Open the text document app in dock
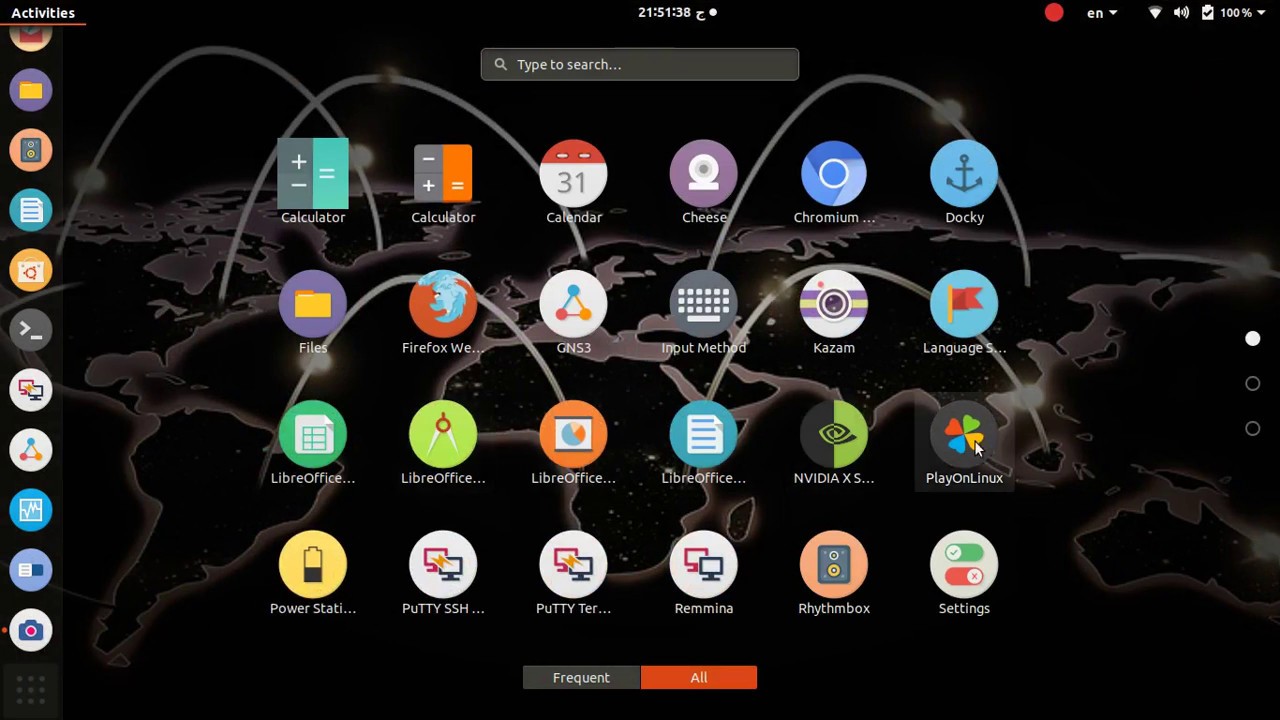This screenshot has height=720, width=1280. [31, 211]
